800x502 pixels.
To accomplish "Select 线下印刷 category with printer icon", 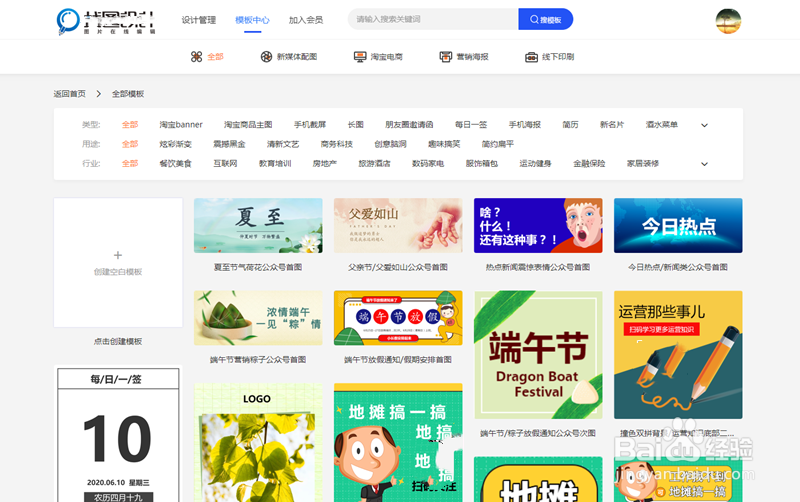I will click(549, 57).
